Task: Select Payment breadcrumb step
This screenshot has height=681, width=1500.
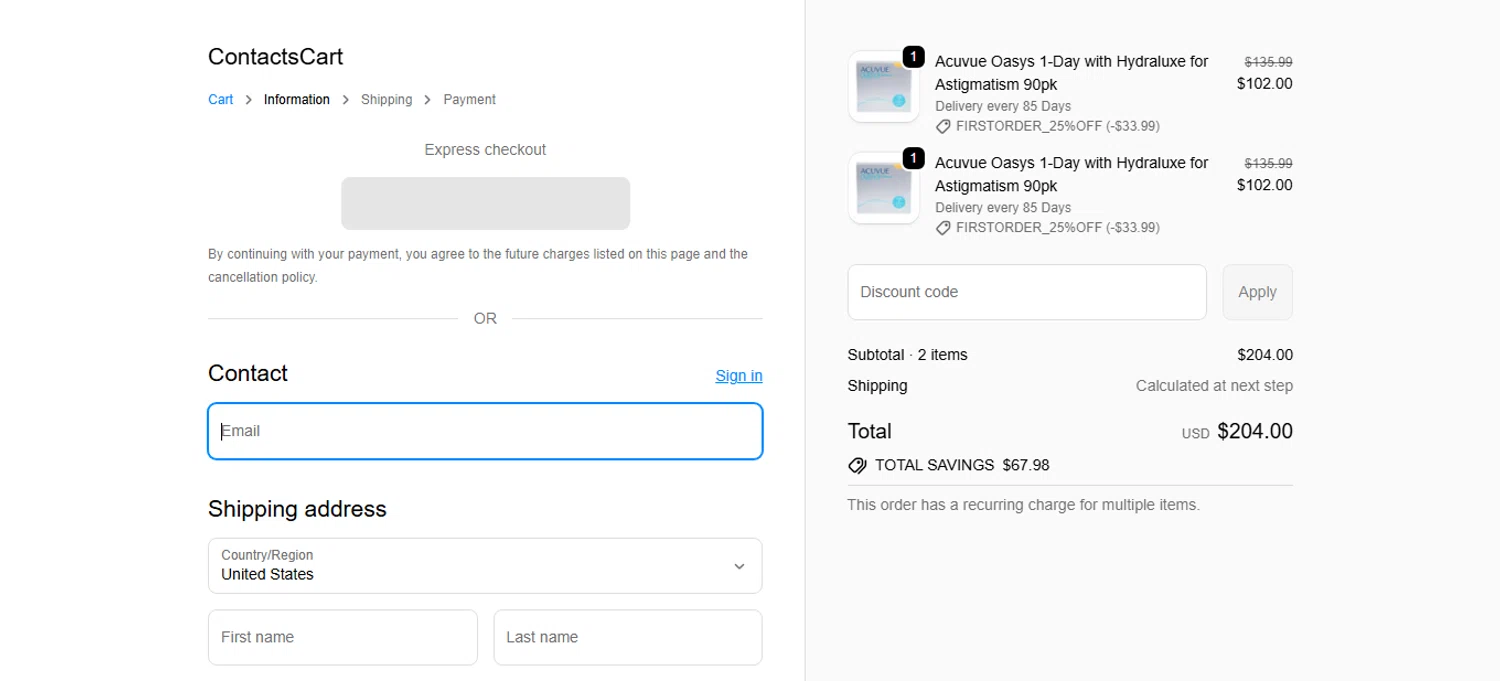Action: click(469, 100)
